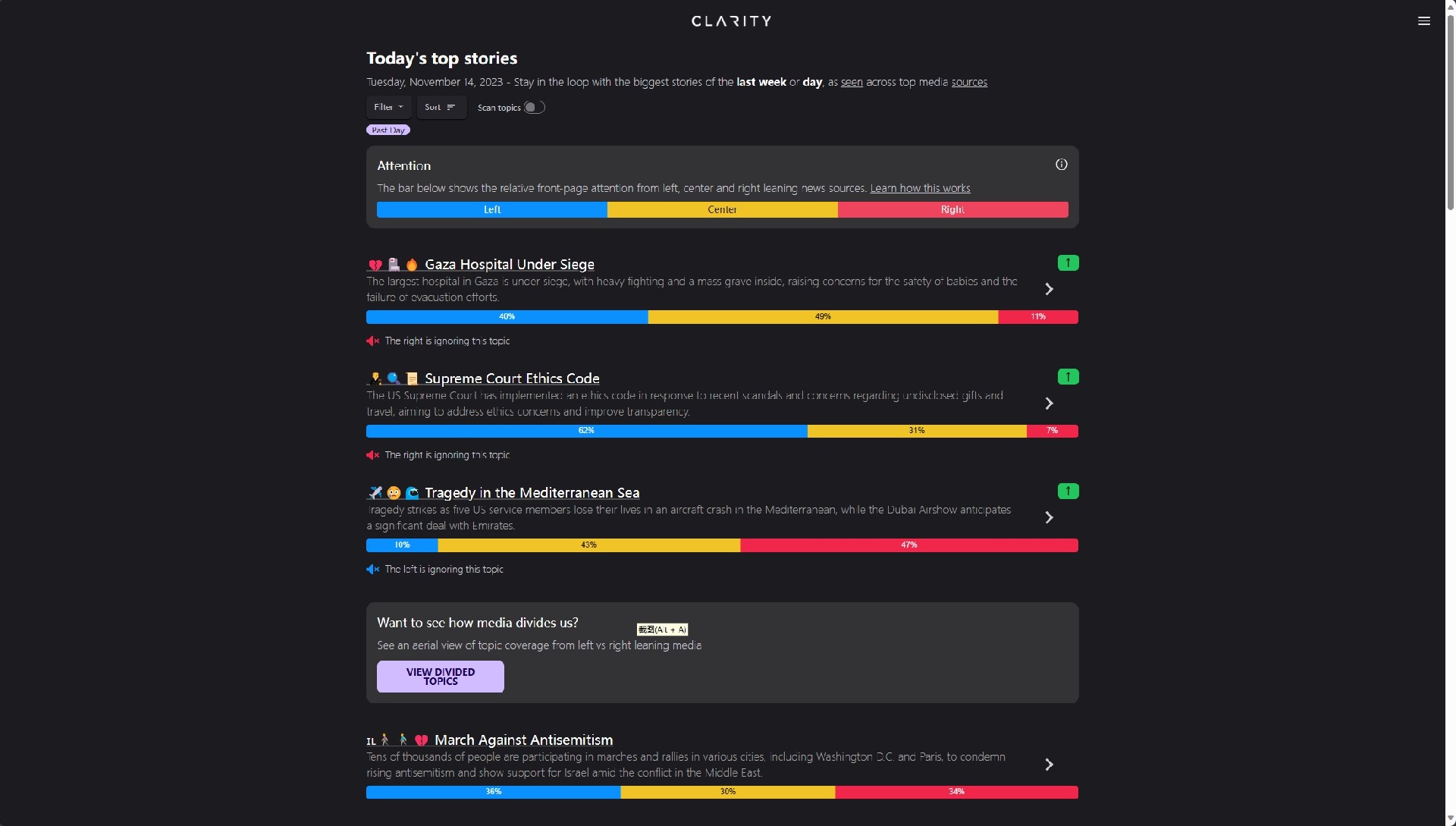Click the CLARITY logo
This screenshot has height=826, width=1456.
click(x=731, y=21)
